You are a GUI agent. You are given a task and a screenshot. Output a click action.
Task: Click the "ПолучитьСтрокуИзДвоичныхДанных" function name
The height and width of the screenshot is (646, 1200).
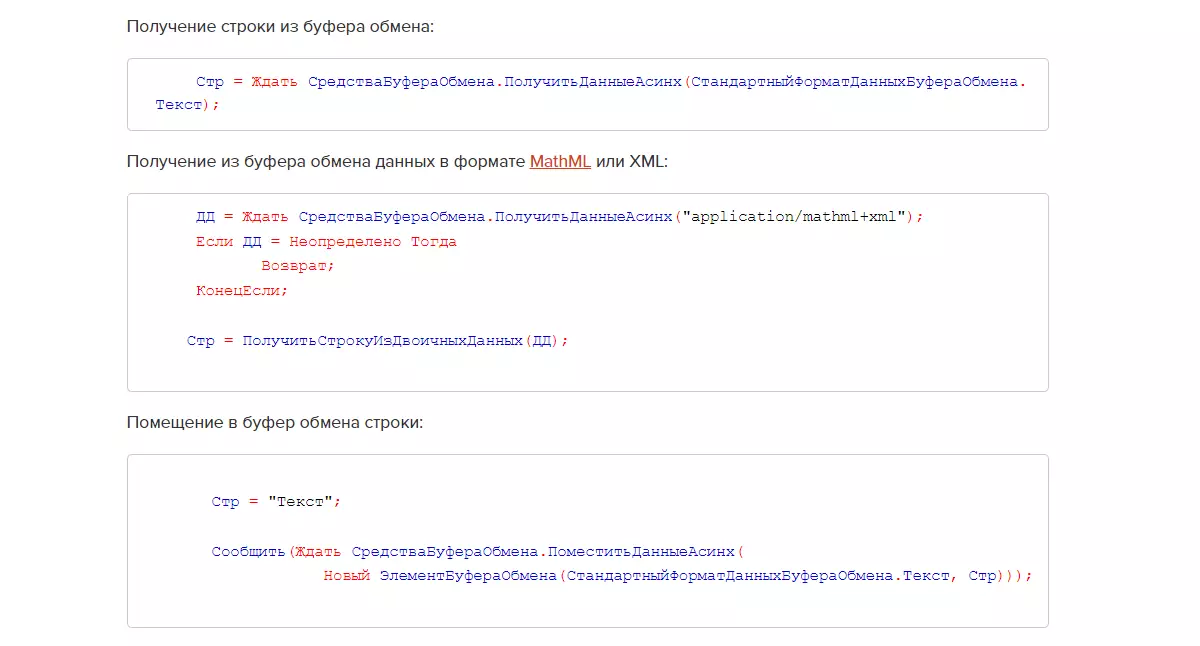pyautogui.click(x=383, y=341)
